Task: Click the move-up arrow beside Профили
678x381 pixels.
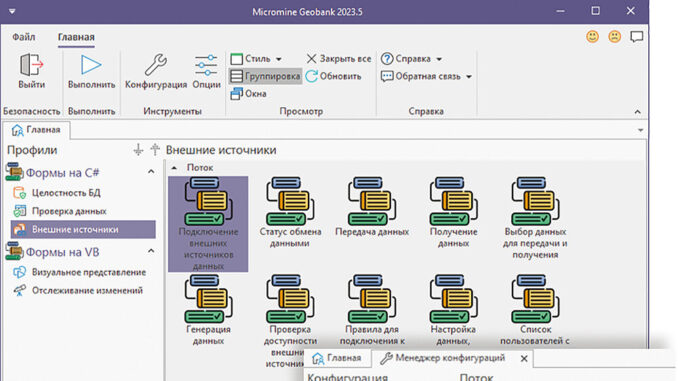Action: pos(155,150)
